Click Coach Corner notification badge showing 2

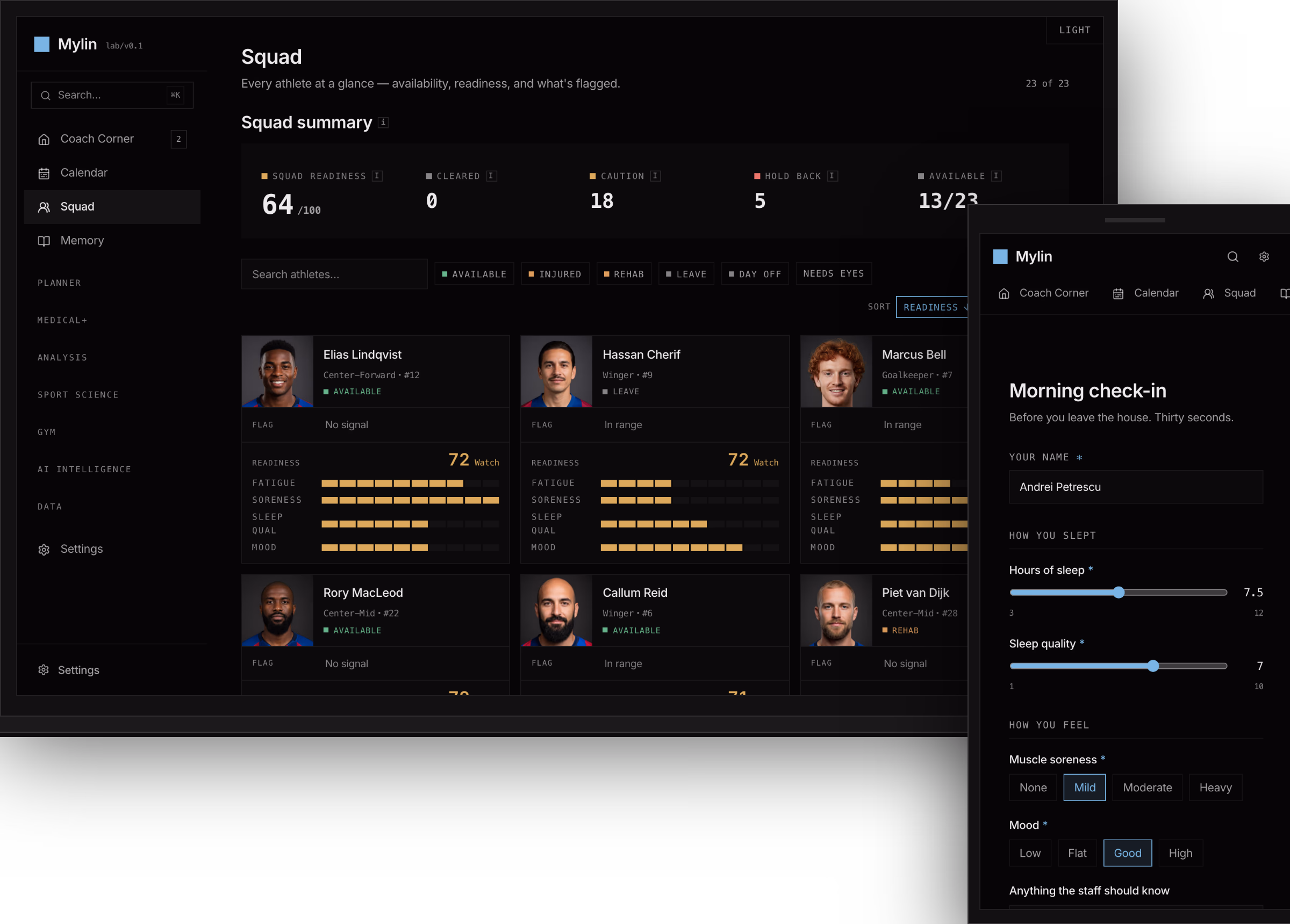tap(178, 139)
